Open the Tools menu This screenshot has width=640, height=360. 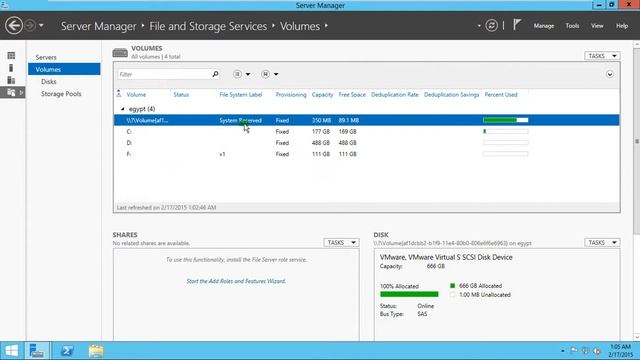click(x=572, y=26)
